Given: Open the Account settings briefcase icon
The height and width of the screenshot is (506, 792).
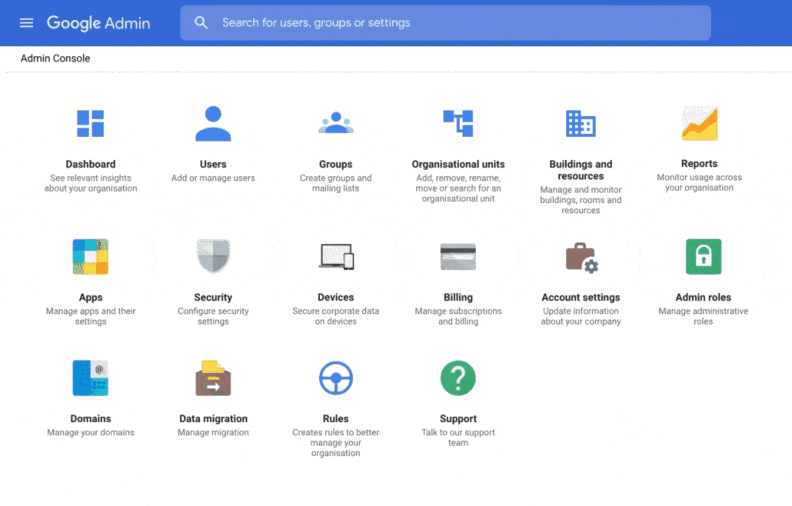Looking at the screenshot, I should pyautogui.click(x=581, y=258).
